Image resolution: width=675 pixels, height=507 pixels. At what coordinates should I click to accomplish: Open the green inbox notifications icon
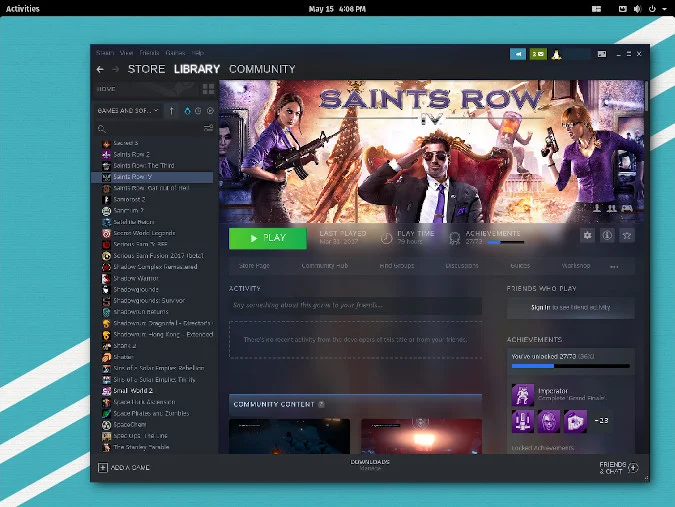(x=538, y=53)
